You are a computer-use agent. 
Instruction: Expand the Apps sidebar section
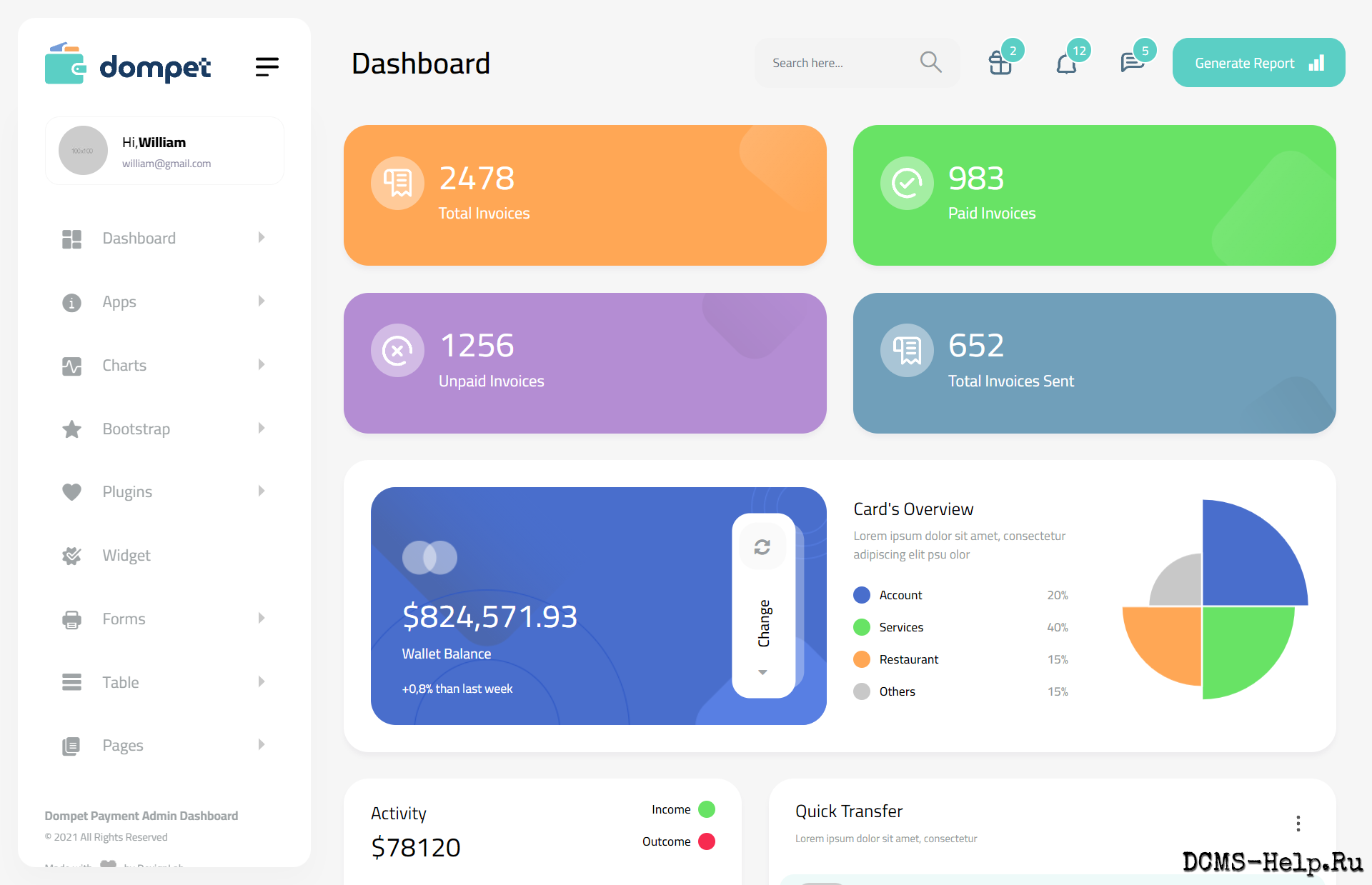tap(262, 301)
